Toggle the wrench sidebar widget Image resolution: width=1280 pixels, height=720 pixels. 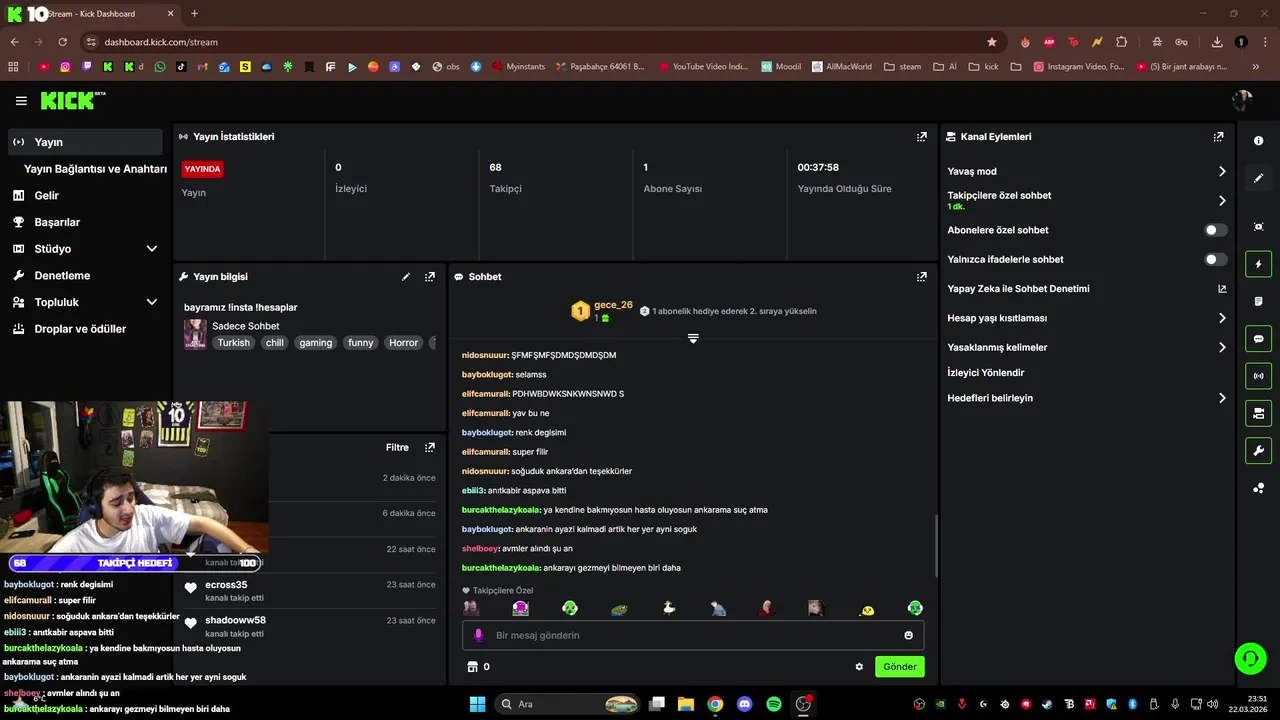tap(1258, 451)
